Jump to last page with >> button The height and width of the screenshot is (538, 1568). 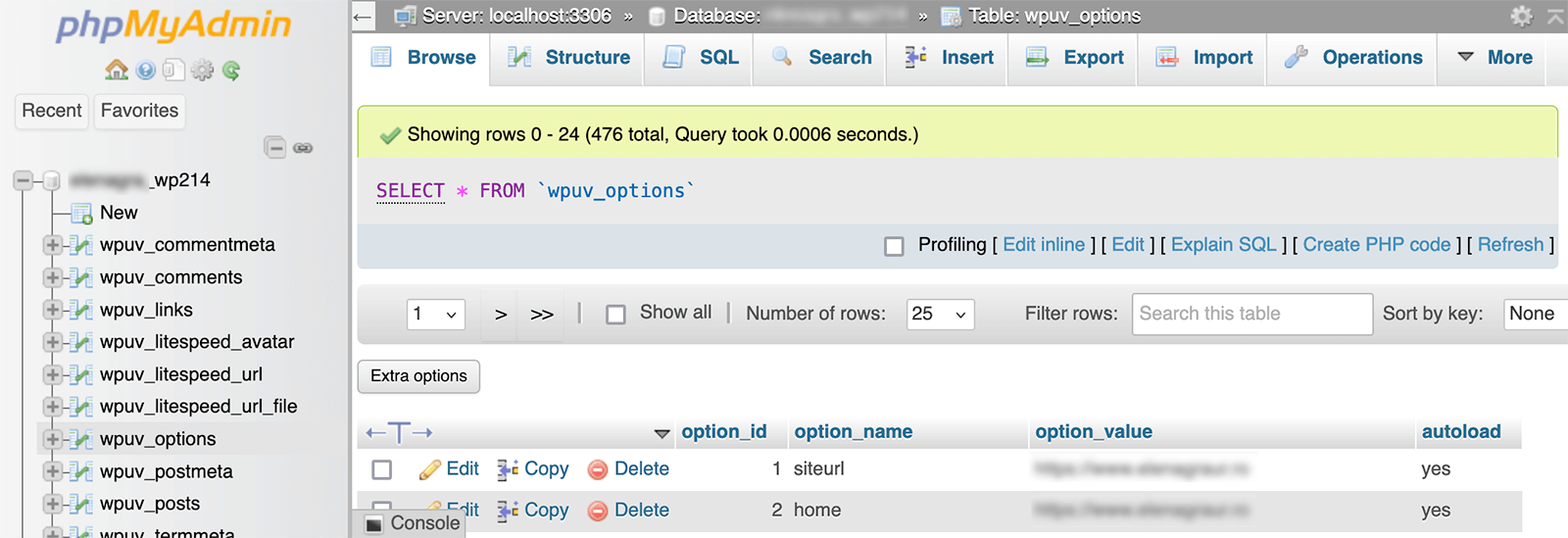click(542, 315)
